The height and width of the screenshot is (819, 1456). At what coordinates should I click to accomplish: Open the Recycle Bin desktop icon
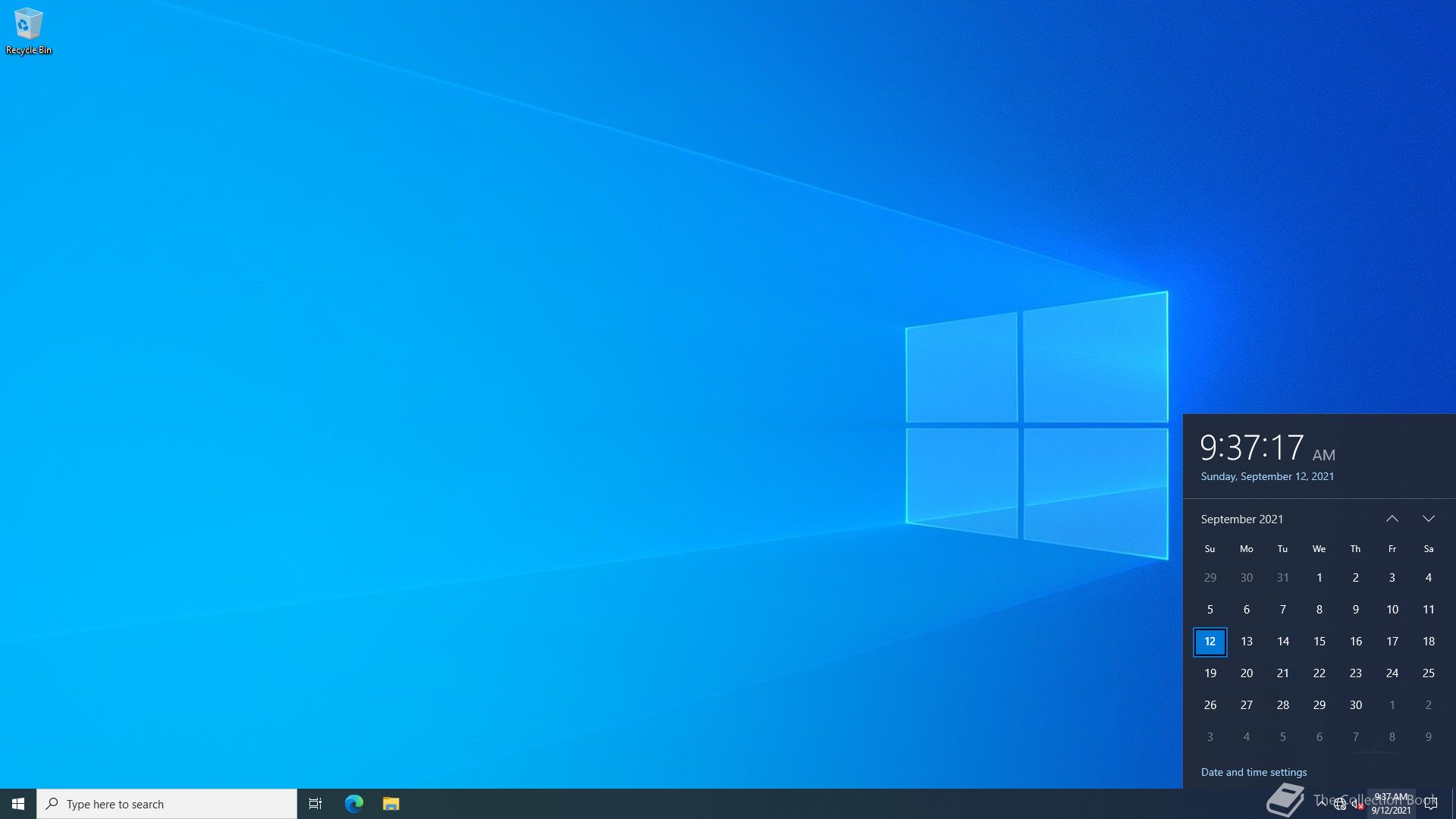pyautogui.click(x=28, y=30)
